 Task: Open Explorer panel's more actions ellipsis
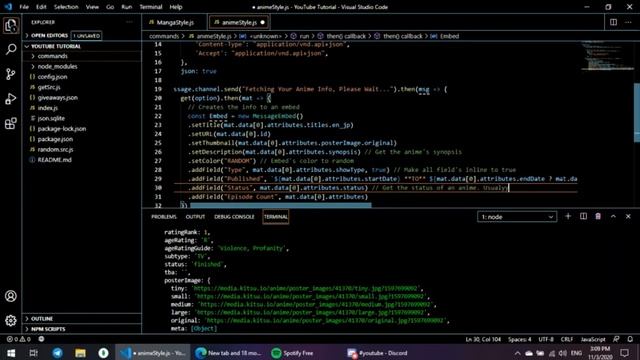coord(129,22)
